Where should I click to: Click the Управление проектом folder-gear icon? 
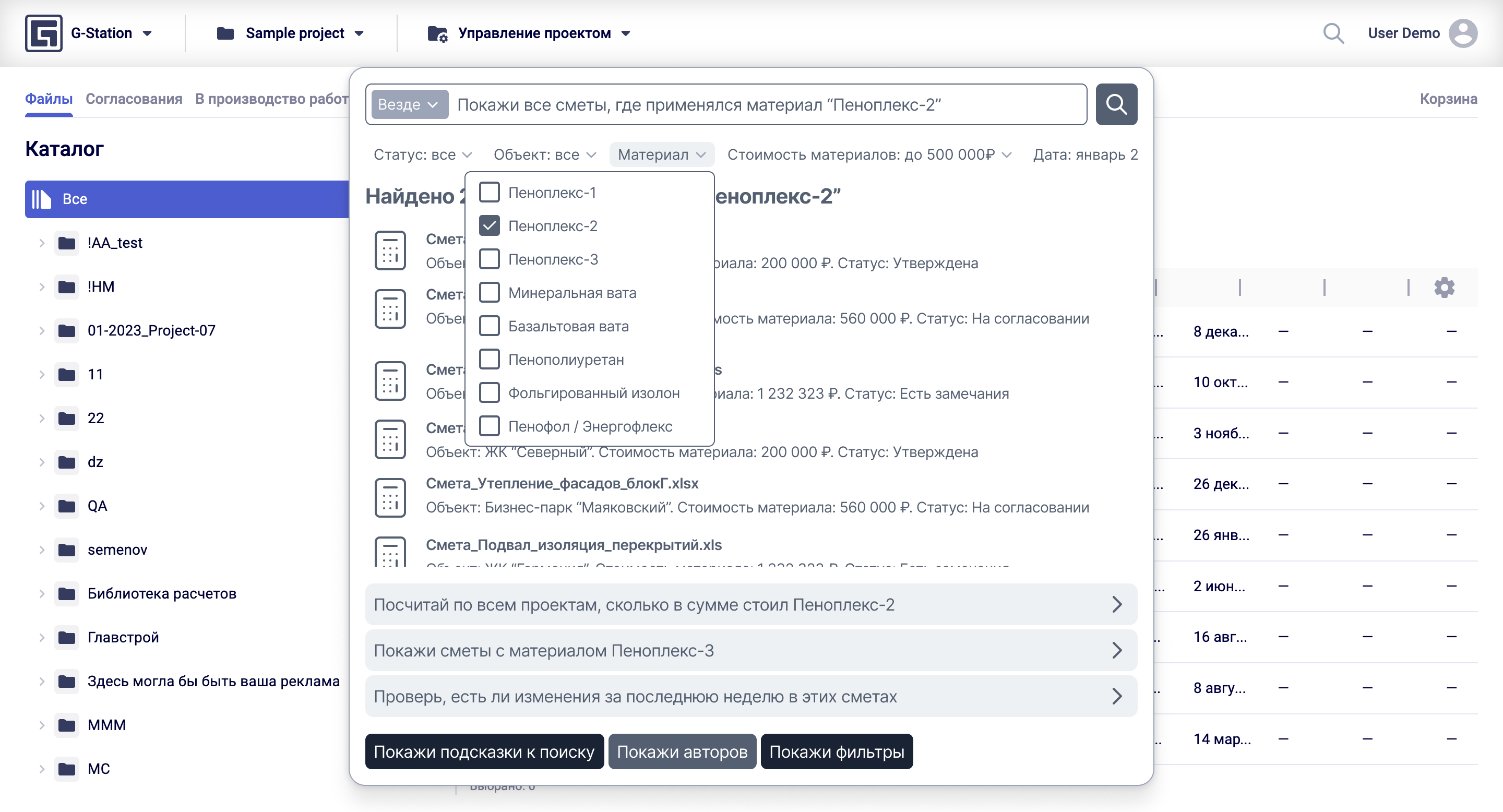pyautogui.click(x=437, y=33)
